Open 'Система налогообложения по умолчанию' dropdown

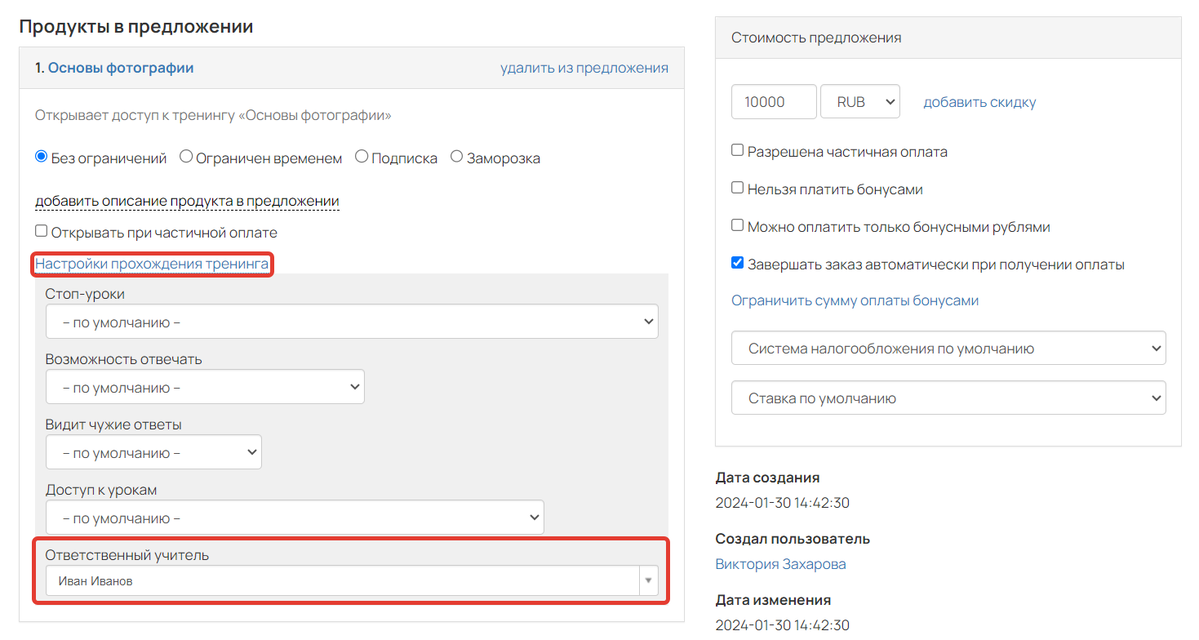pos(948,349)
